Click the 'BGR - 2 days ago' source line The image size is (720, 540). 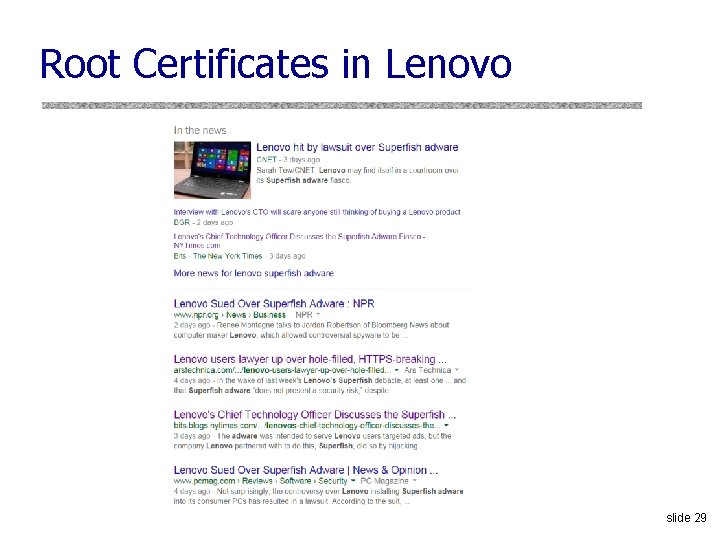point(203,222)
